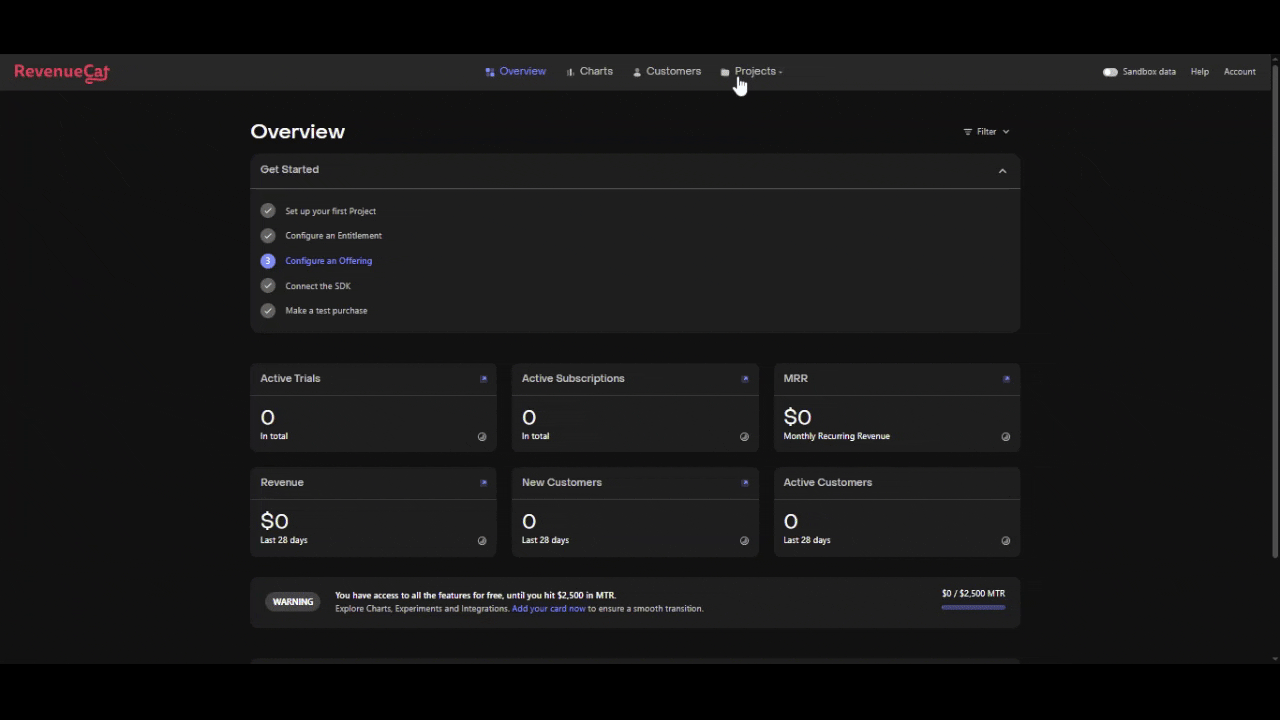Click the Active Trials info icon

point(482,437)
